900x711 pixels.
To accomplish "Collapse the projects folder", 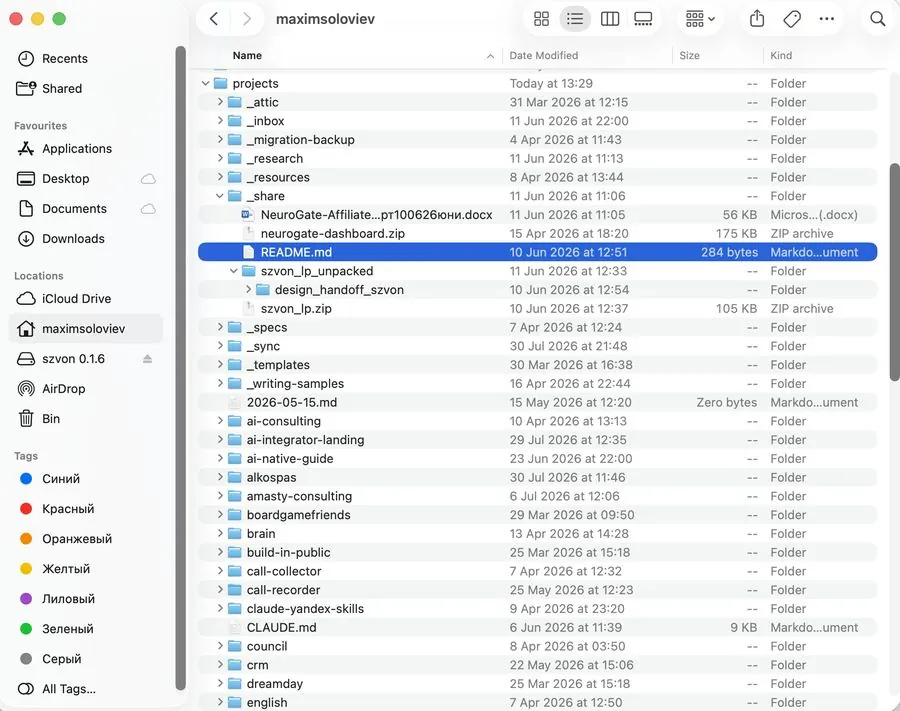I will [205, 83].
